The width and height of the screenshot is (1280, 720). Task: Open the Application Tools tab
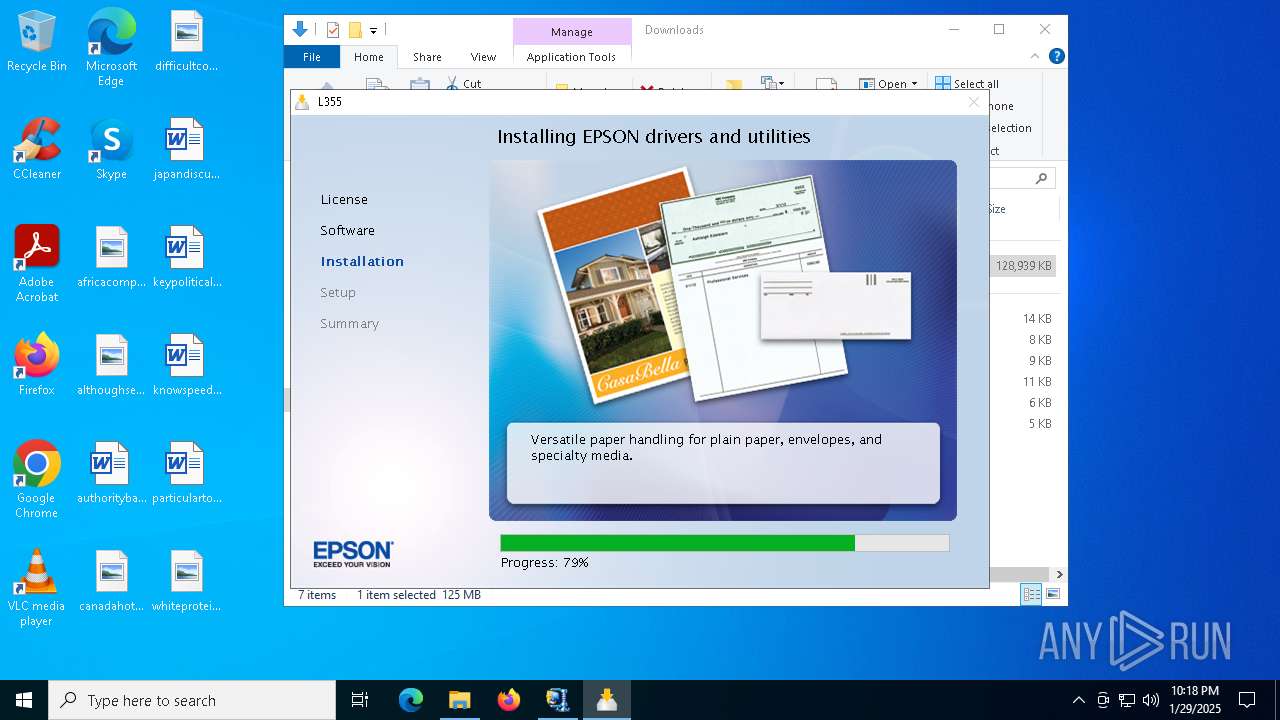tap(571, 57)
